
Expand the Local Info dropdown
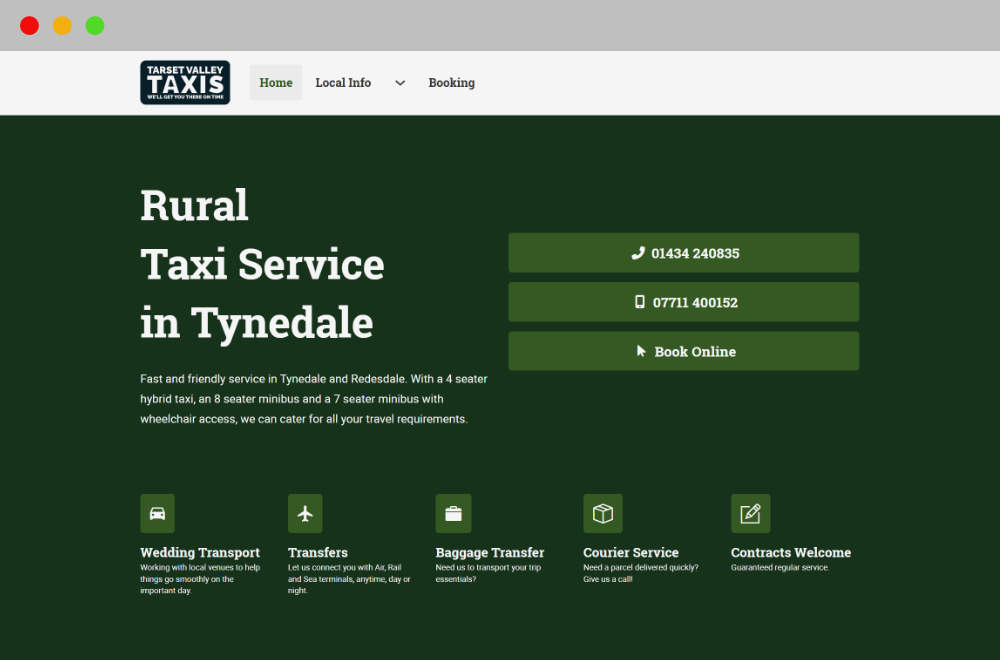343,83
